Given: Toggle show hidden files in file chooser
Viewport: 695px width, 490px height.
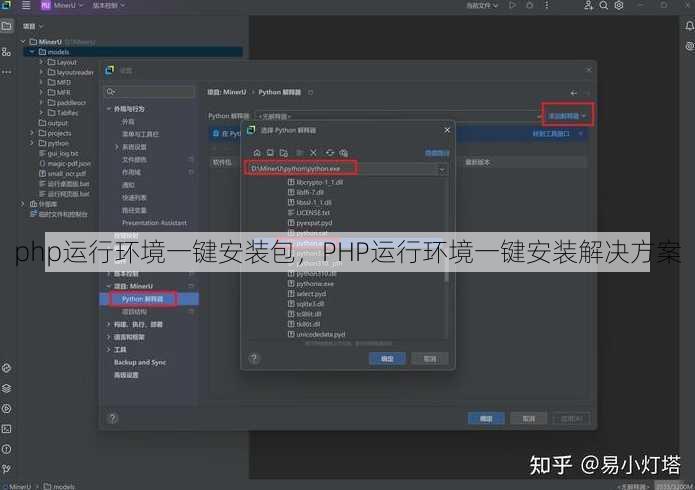Looking at the screenshot, I should point(344,153).
